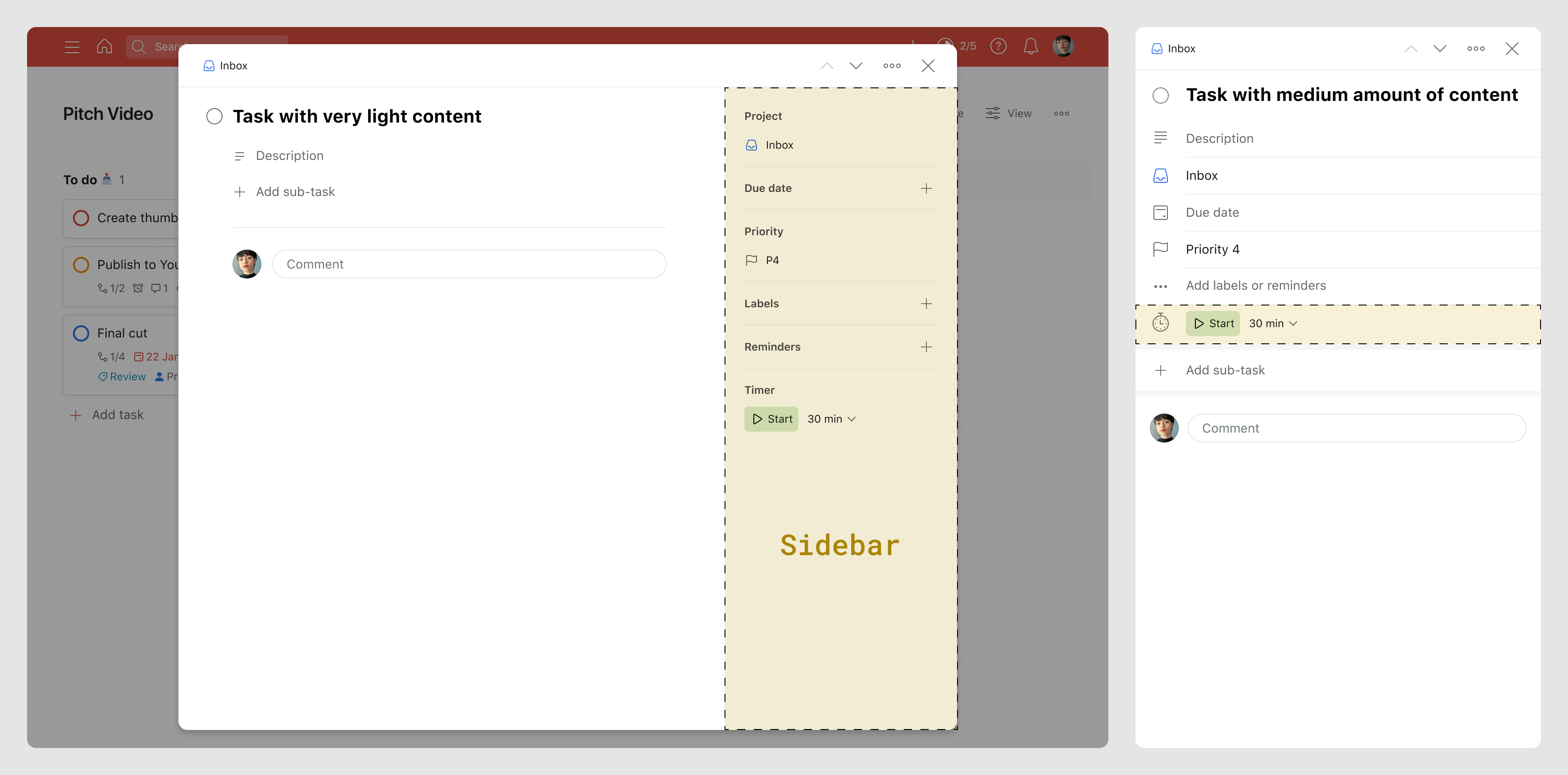Go to next task in the center modal
Viewport: 1568px width, 775px height.
pyautogui.click(x=856, y=66)
